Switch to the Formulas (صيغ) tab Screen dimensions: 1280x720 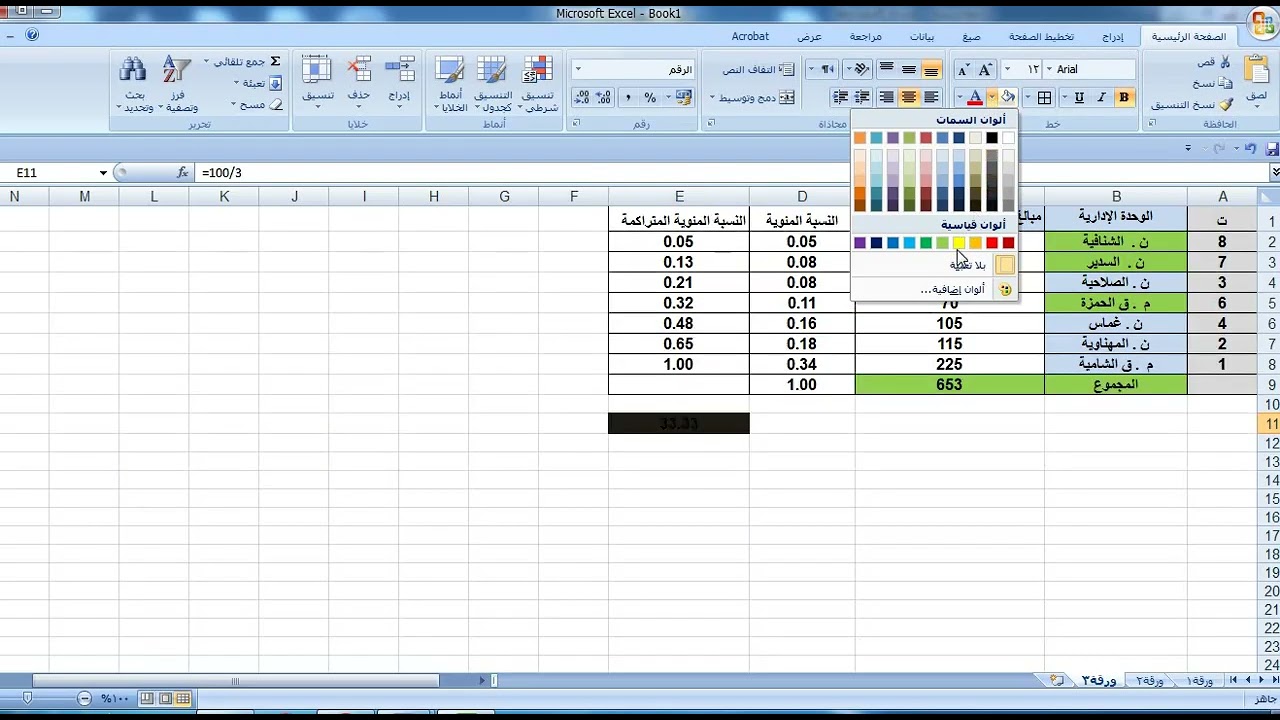pos(971,37)
